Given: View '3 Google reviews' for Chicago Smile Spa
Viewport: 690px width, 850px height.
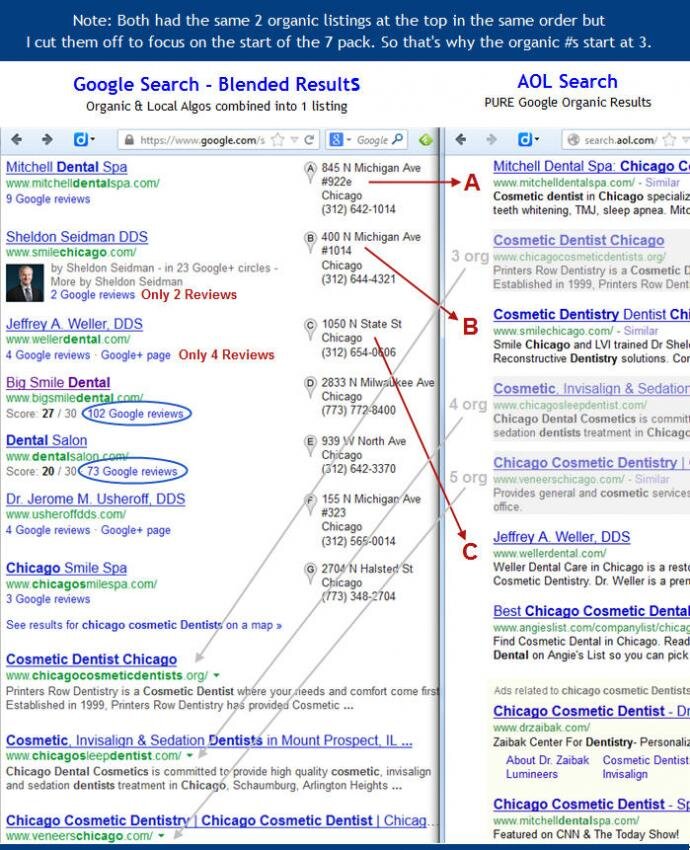Looking at the screenshot, I should point(48,599).
